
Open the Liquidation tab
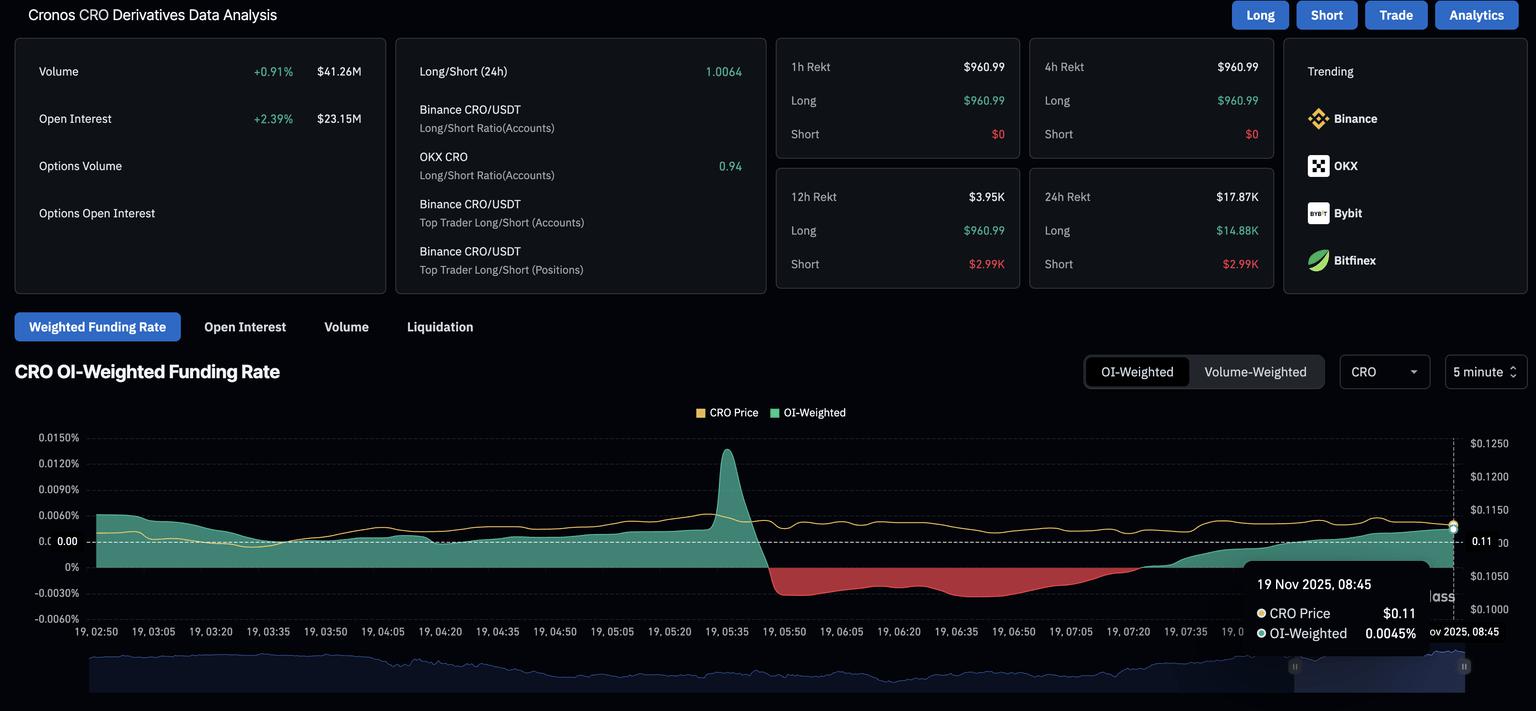coord(439,326)
